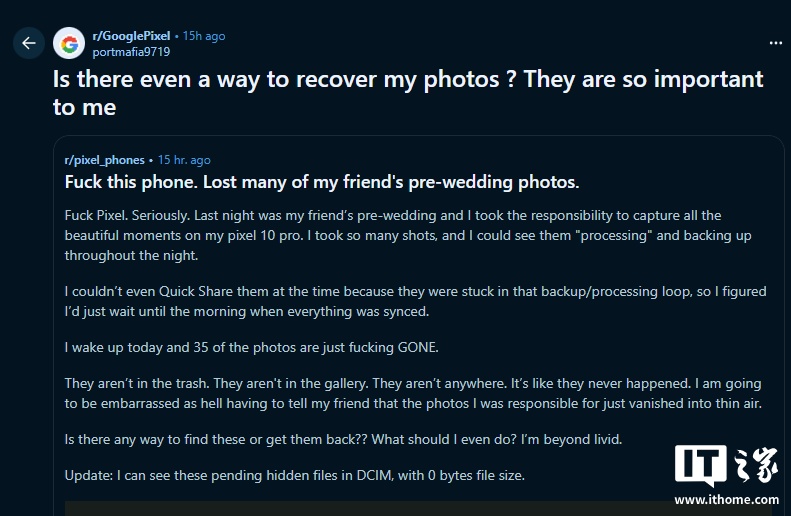791x516 pixels.
Task: Click the Chinese characters beside the IT logo
Action: point(756,465)
